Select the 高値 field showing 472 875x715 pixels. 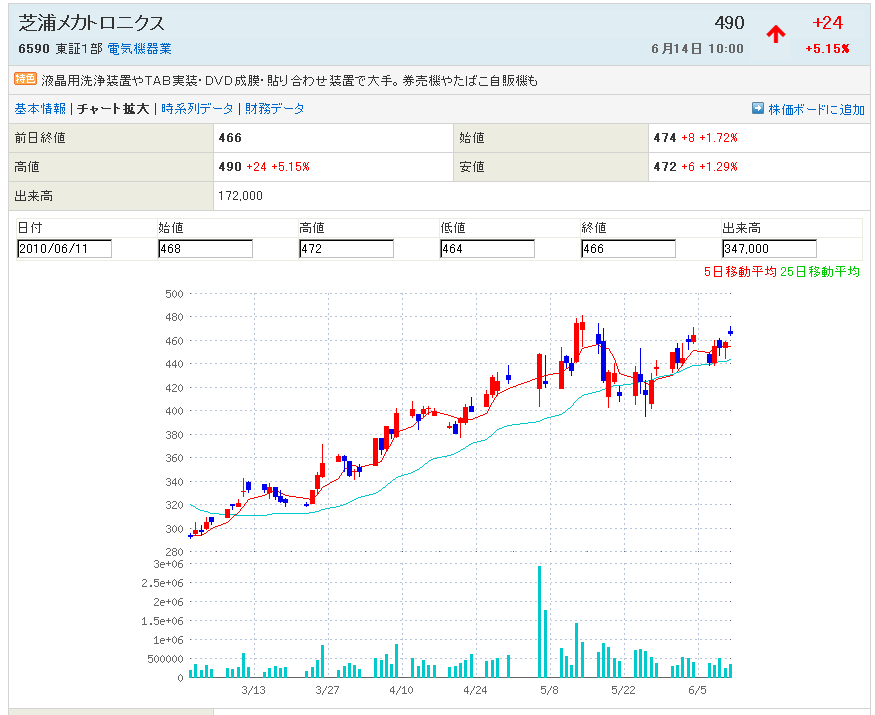click(x=346, y=249)
